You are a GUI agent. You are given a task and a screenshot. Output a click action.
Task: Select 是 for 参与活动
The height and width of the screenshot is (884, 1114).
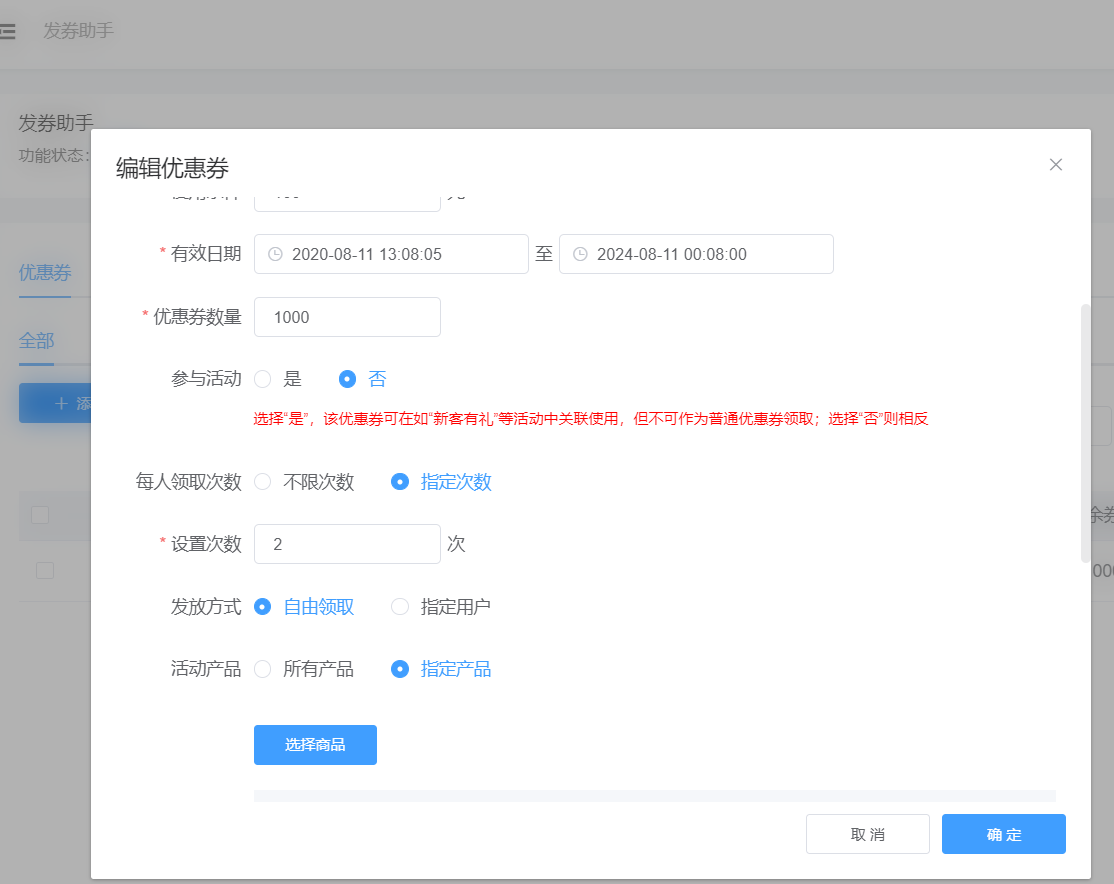263,379
